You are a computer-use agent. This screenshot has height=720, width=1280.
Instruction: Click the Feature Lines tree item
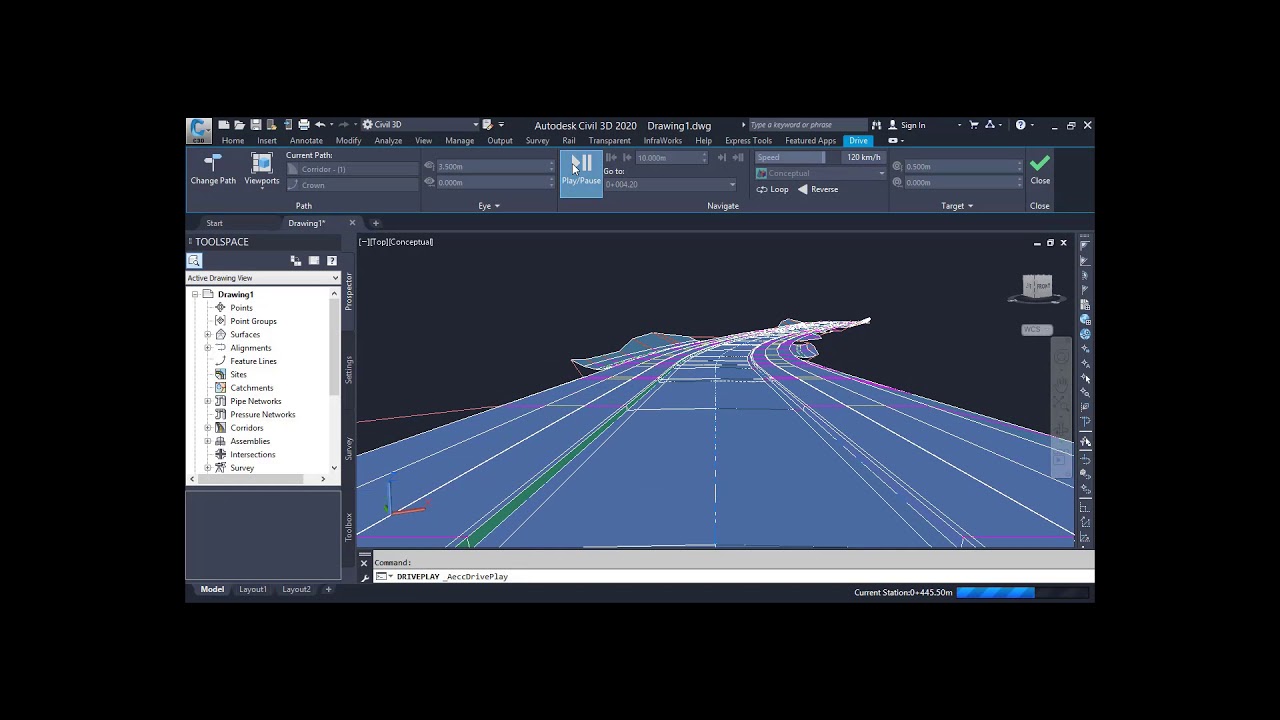coord(253,361)
